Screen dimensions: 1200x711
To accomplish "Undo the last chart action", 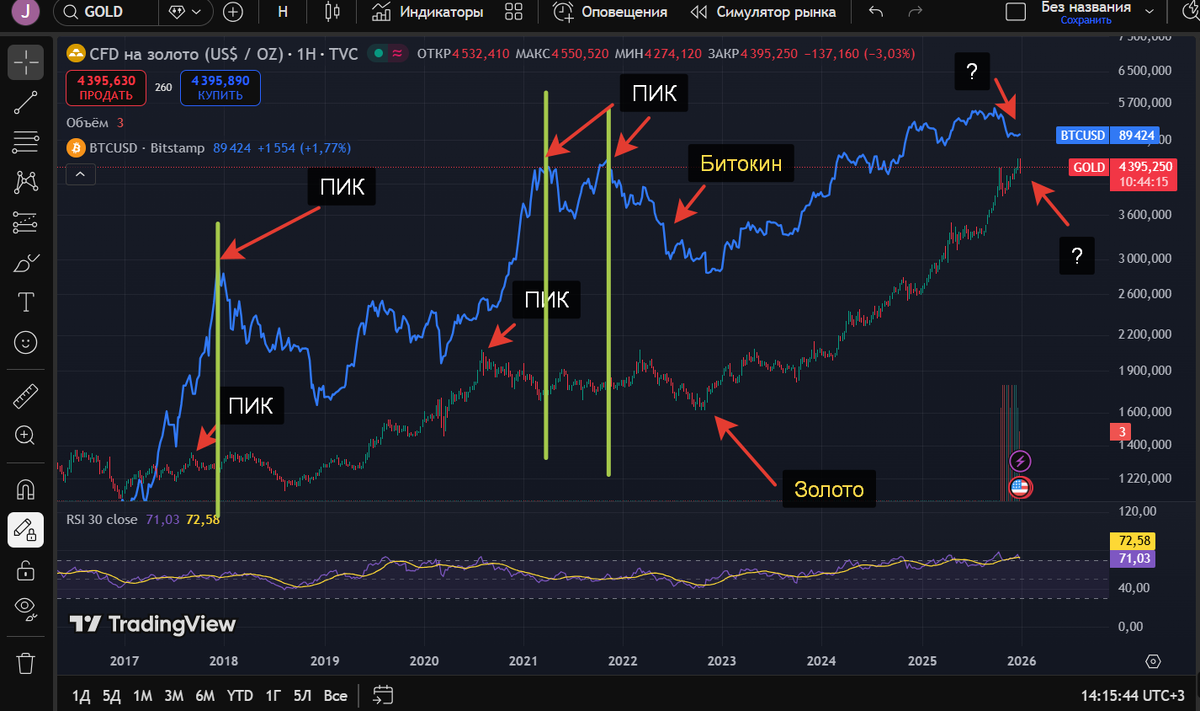I will tap(876, 12).
